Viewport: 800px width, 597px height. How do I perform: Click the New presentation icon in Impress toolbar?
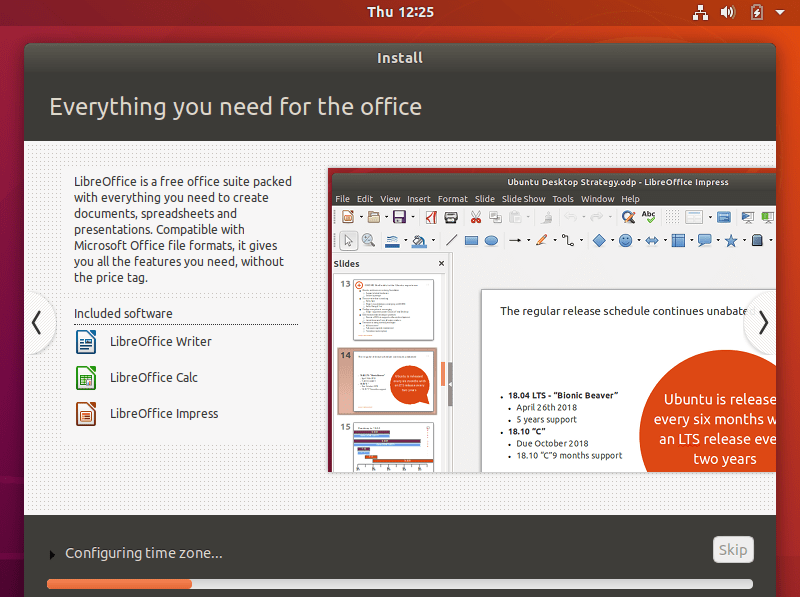[348, 217]
